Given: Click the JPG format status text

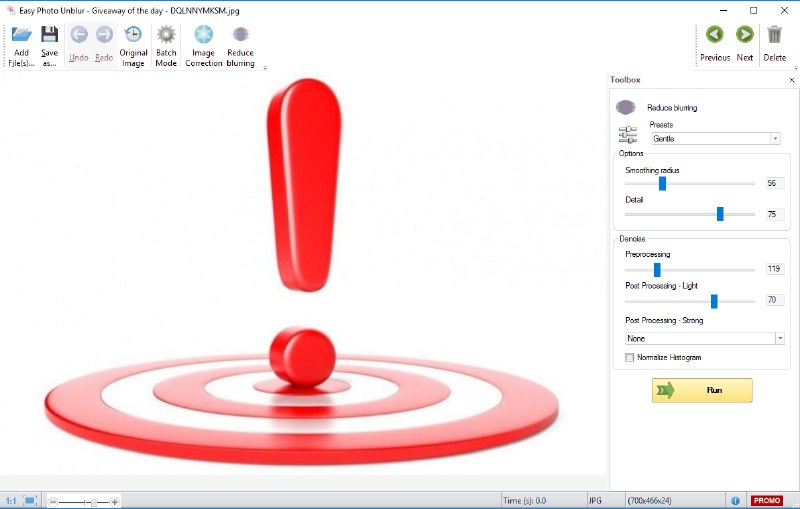Looking at the screenshot, I should (595, 501).
